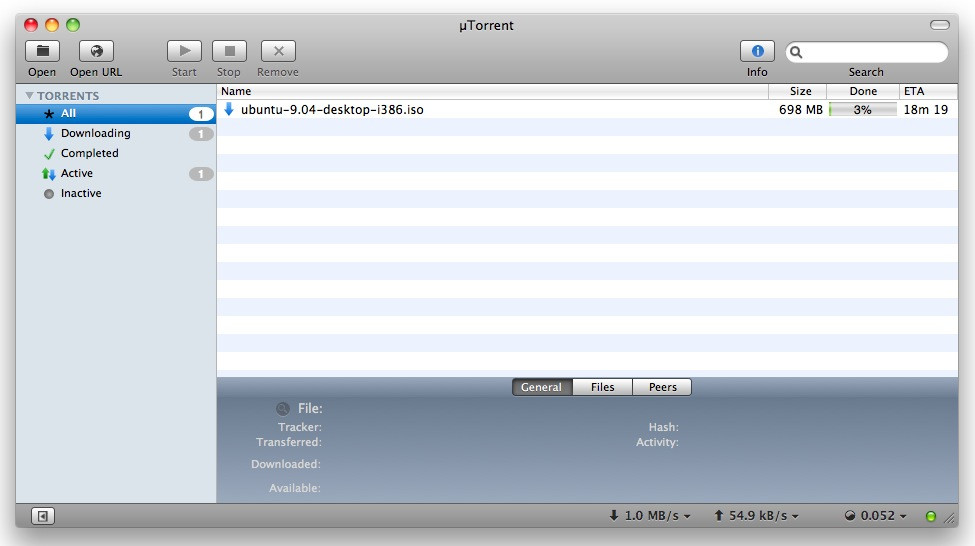Open the download speed limit dropdown
The image size is (975, 546).
[650, 516]
